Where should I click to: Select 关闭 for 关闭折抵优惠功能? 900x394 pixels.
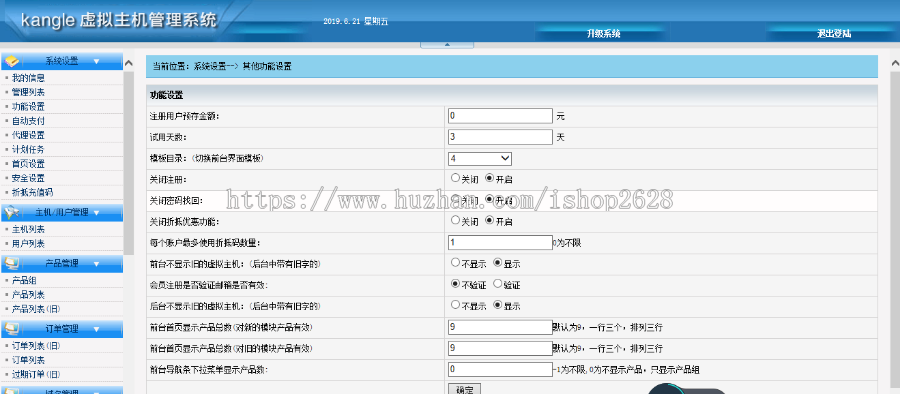pos(455,221)
